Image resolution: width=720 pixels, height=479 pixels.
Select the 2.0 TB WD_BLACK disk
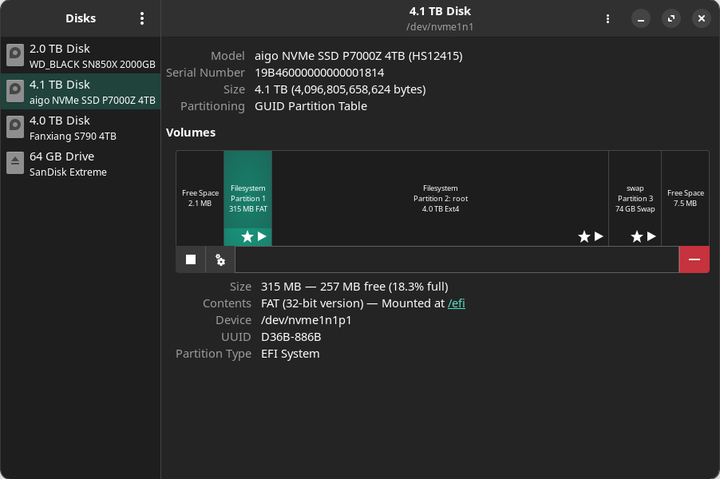(80, 55)
